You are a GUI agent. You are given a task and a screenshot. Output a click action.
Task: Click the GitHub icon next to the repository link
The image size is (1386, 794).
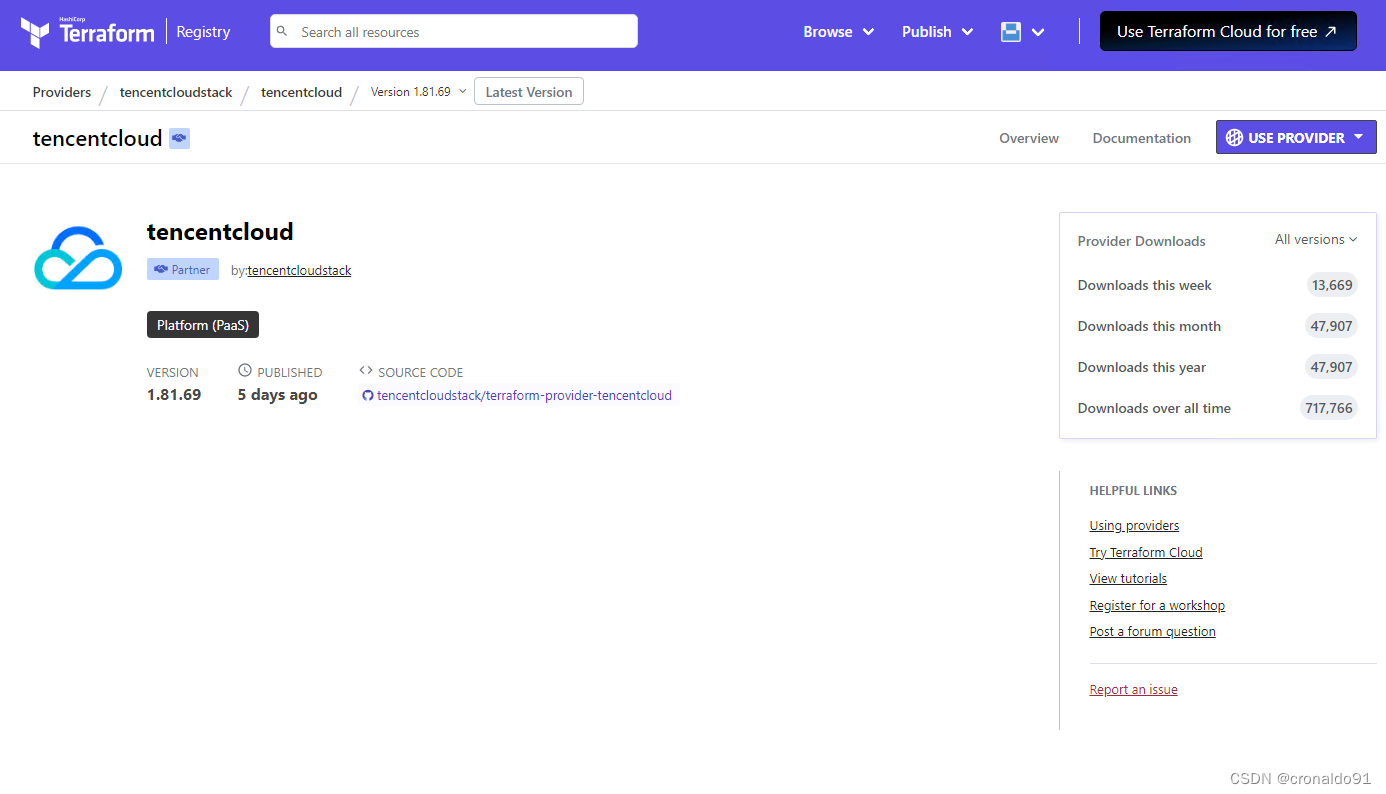[368, 395]
